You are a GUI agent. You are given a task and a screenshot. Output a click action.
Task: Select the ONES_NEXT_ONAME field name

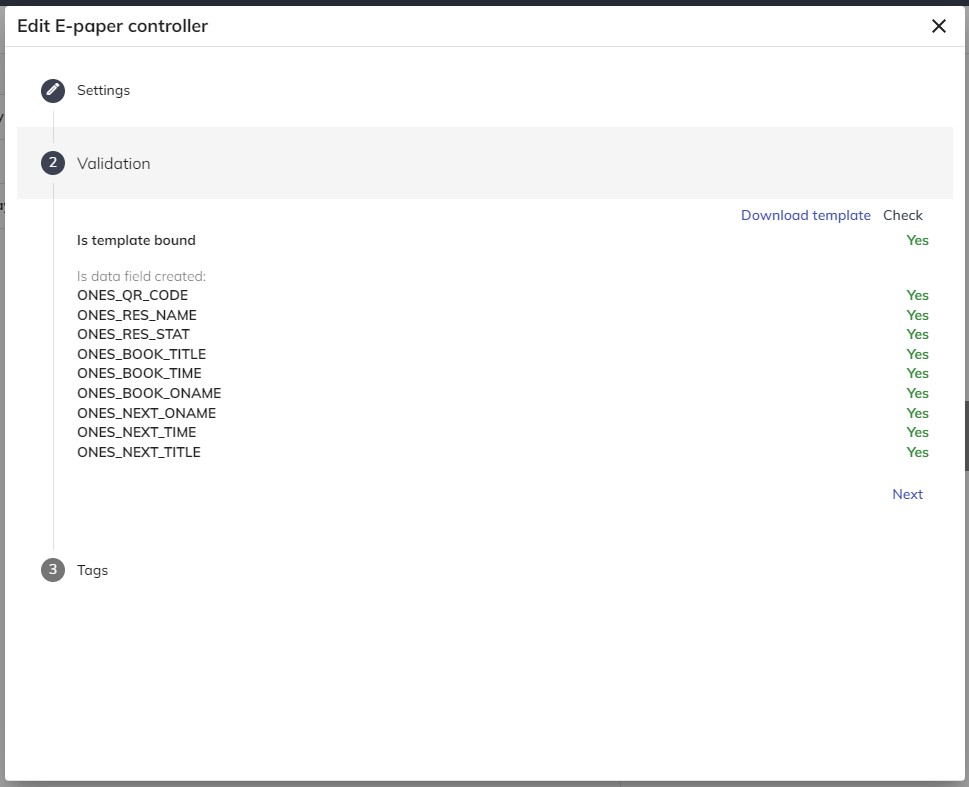tap(146, 413)
